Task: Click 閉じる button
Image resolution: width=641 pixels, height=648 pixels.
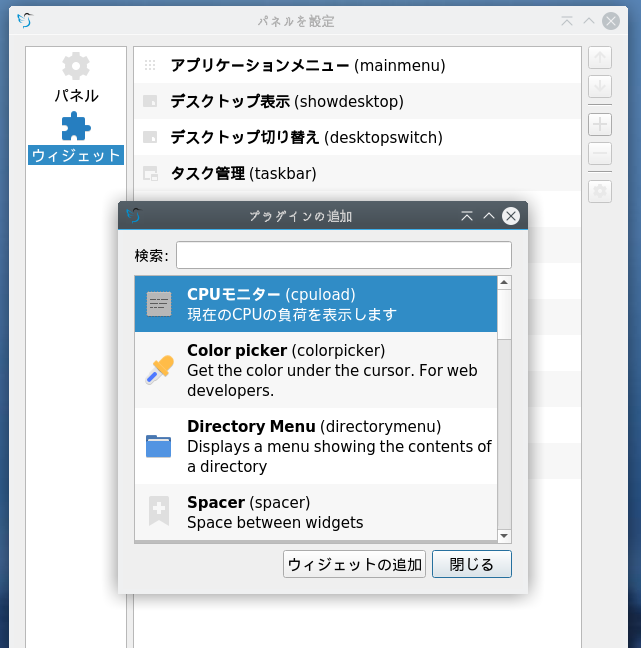Action: click(472, 564)
